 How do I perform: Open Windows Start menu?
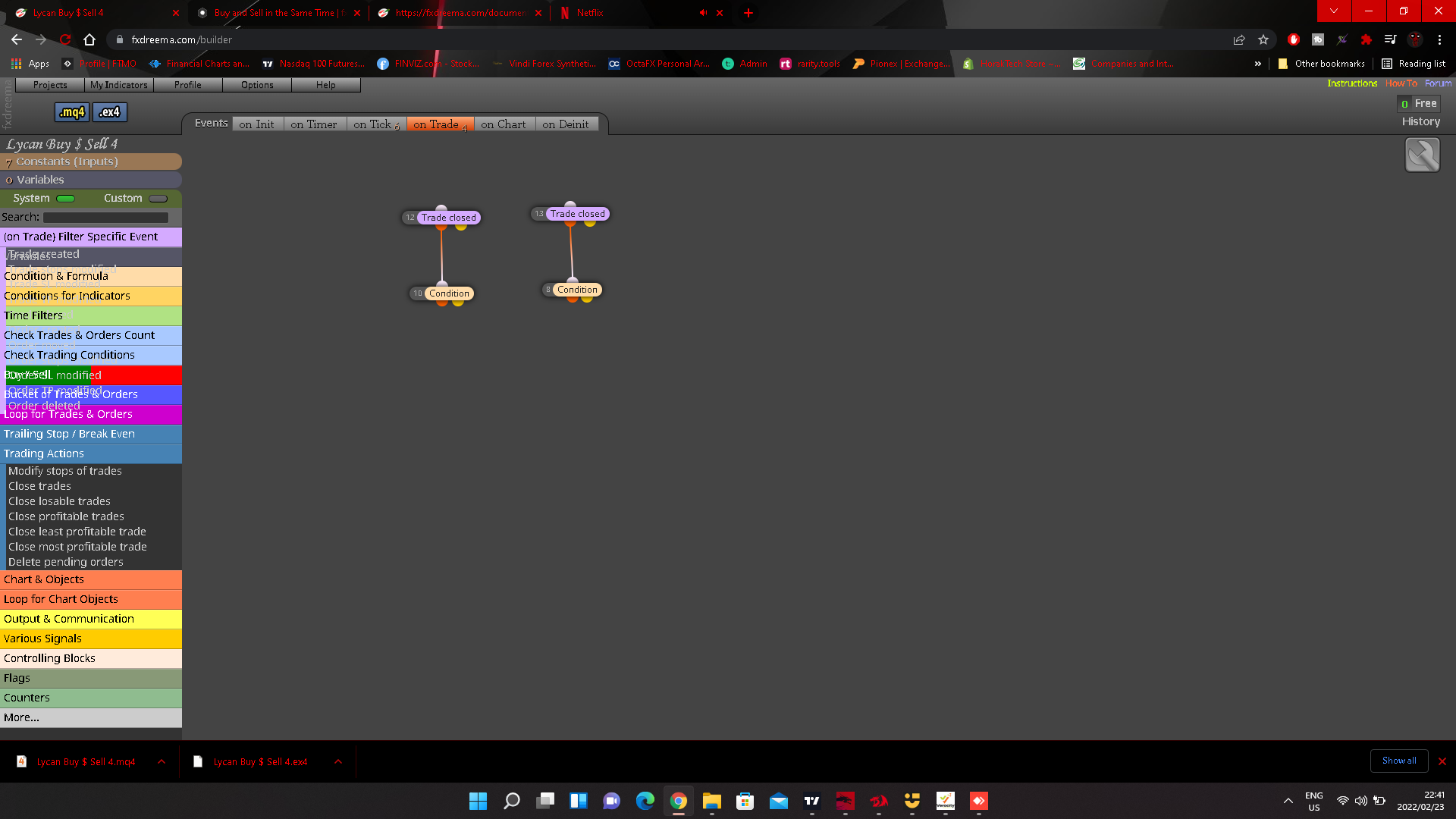478,801
